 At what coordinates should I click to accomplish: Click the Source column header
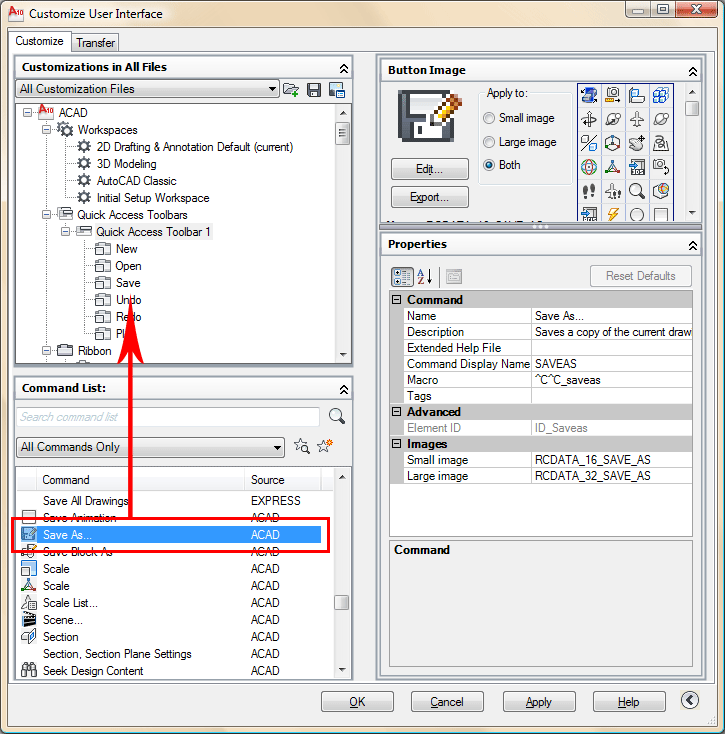(x=282, y=480)
